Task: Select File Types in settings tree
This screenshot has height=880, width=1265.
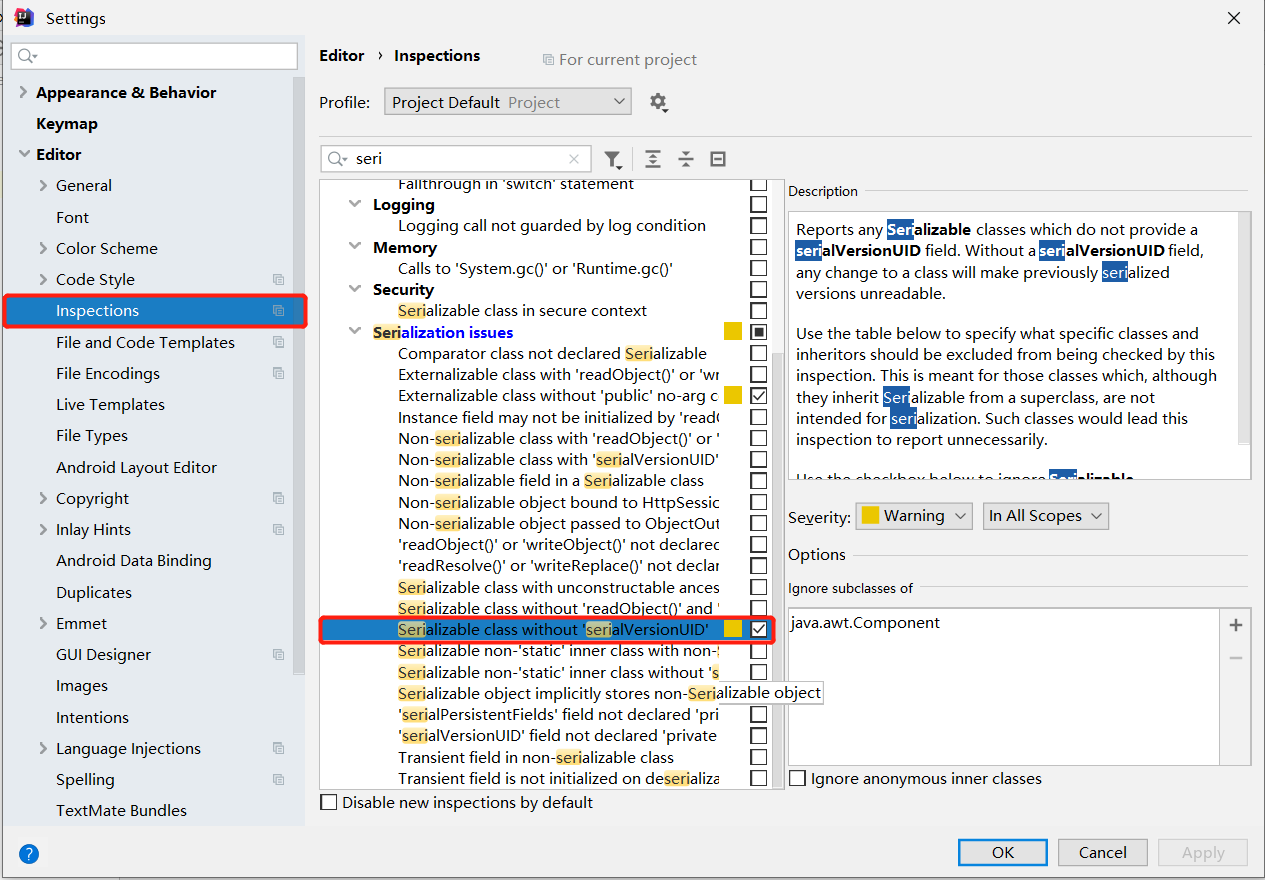Action: (x=92, y=435)
